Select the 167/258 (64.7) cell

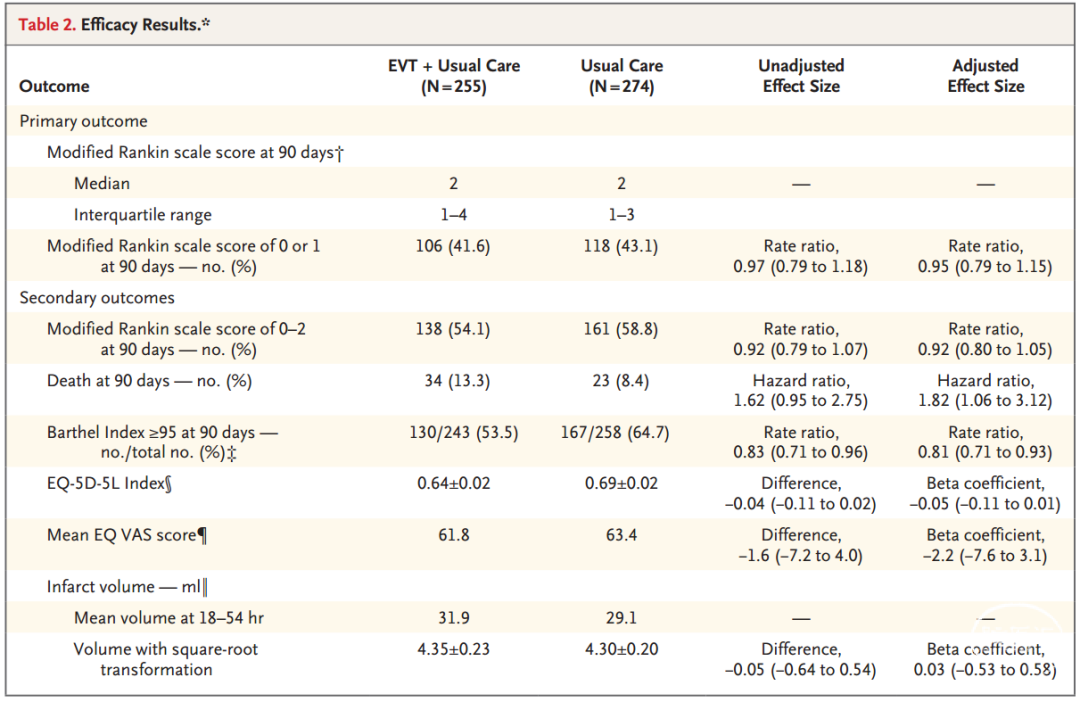coord(615,433)
